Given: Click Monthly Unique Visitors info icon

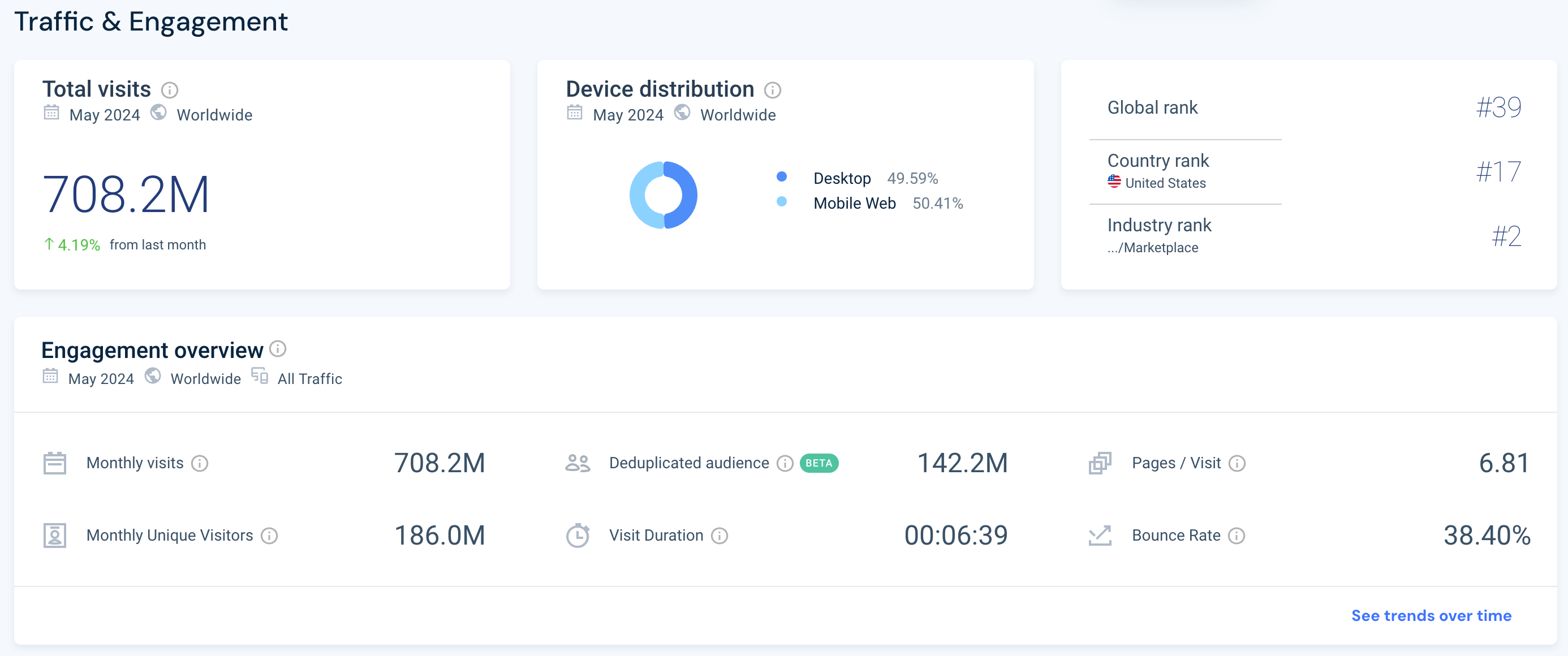Looking at the screenshot, I should click(269, 536).
